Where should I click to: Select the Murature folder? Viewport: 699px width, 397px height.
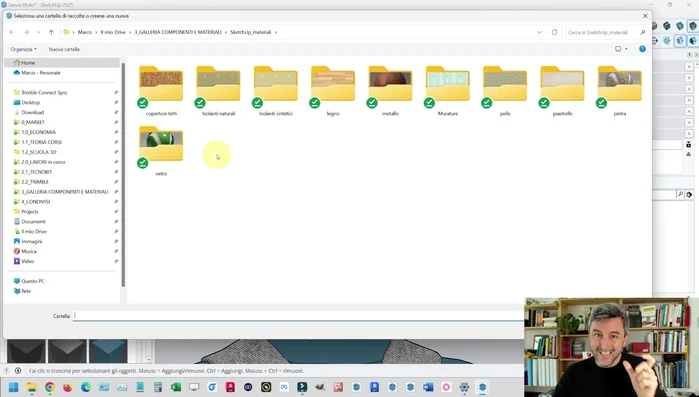point(448,91)
